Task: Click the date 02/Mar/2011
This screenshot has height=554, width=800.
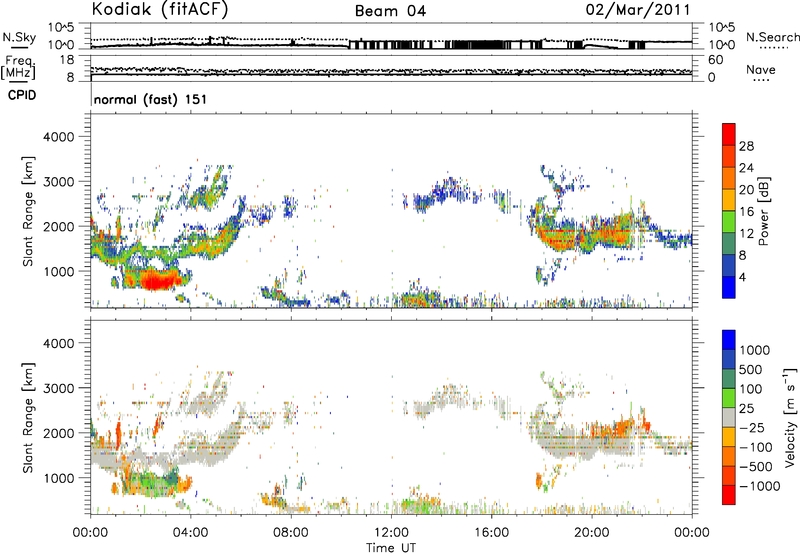Action: [638, 10]
